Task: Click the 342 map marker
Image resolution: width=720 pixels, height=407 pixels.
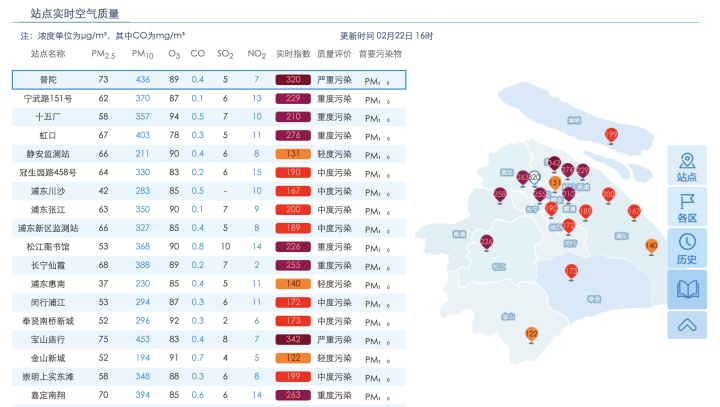Action: point(554,163)
